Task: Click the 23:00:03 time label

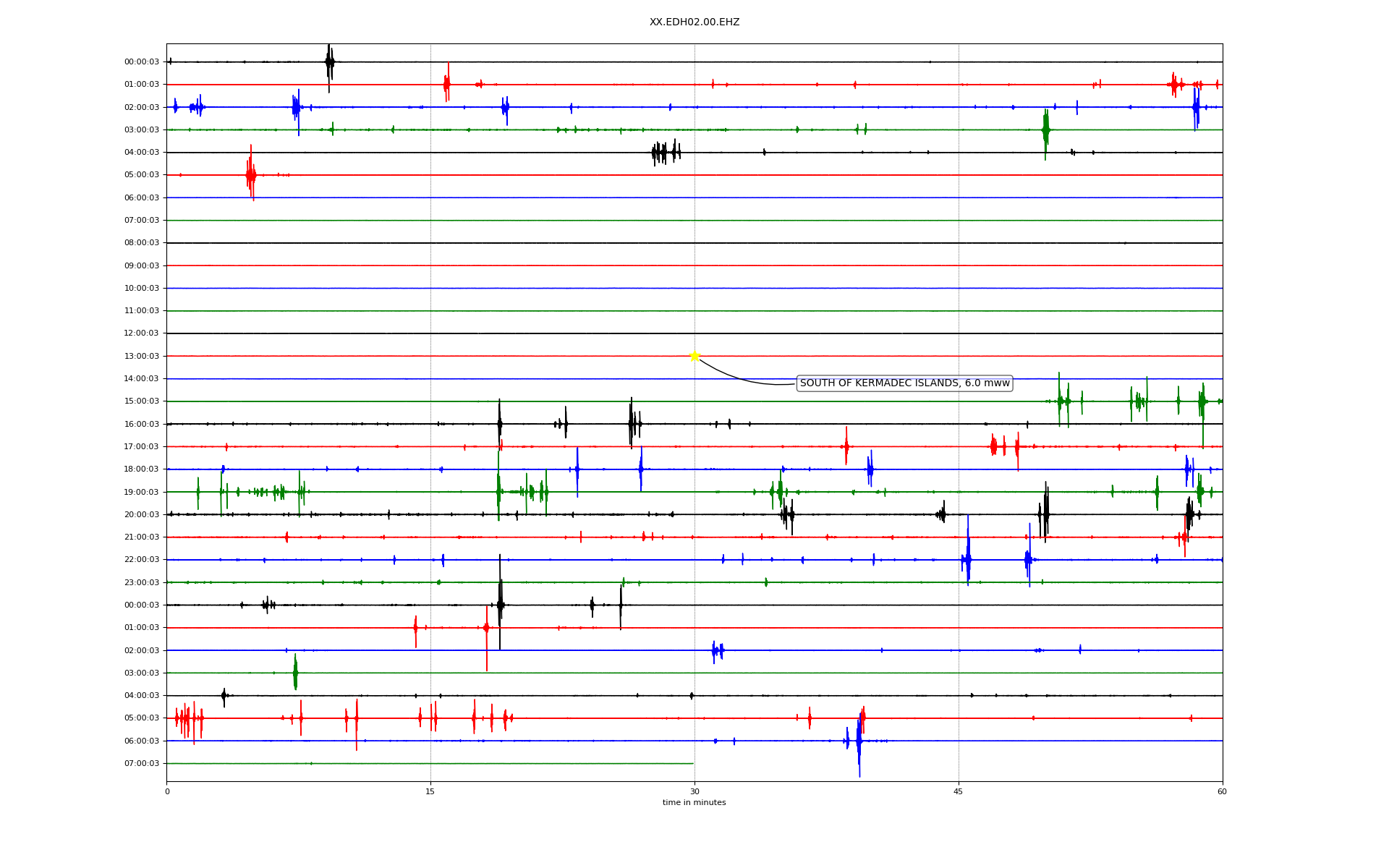Action: point(142,582)
